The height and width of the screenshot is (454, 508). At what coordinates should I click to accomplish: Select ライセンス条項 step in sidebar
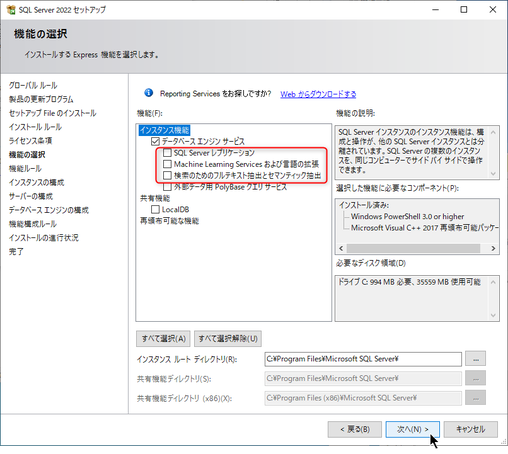[x=30, y=141]
